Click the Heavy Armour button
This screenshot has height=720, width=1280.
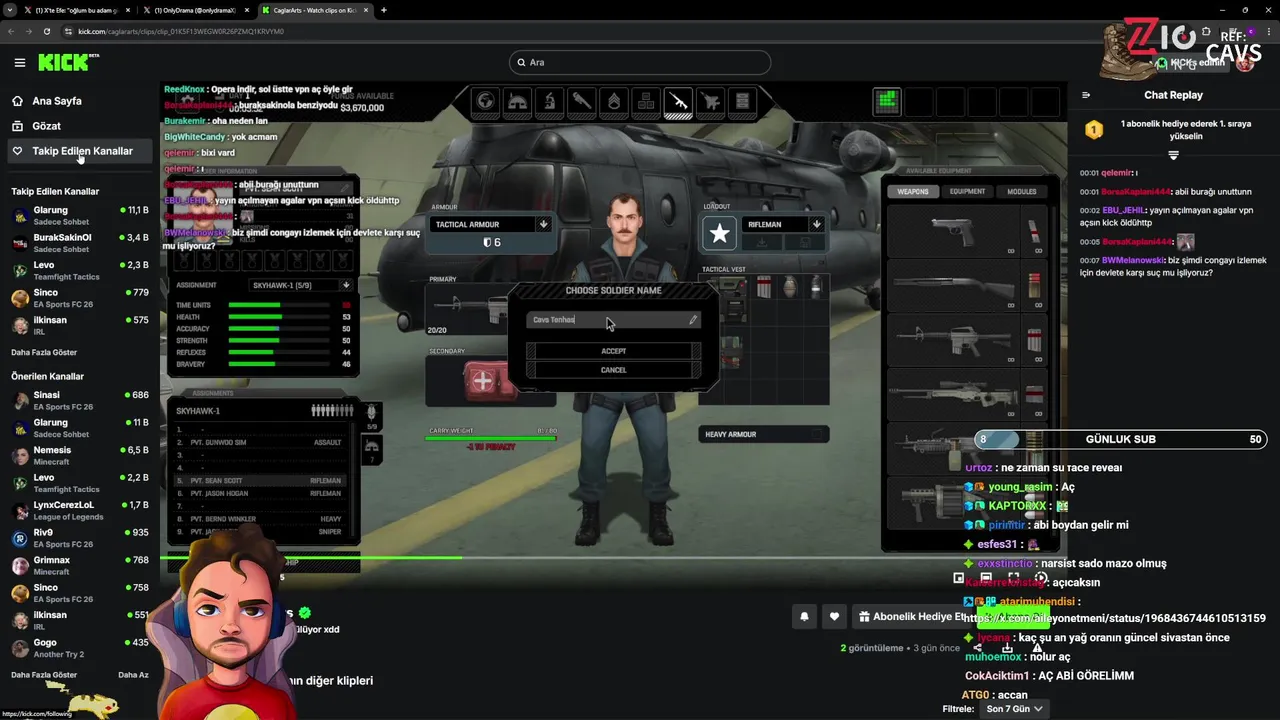point(764,434)
